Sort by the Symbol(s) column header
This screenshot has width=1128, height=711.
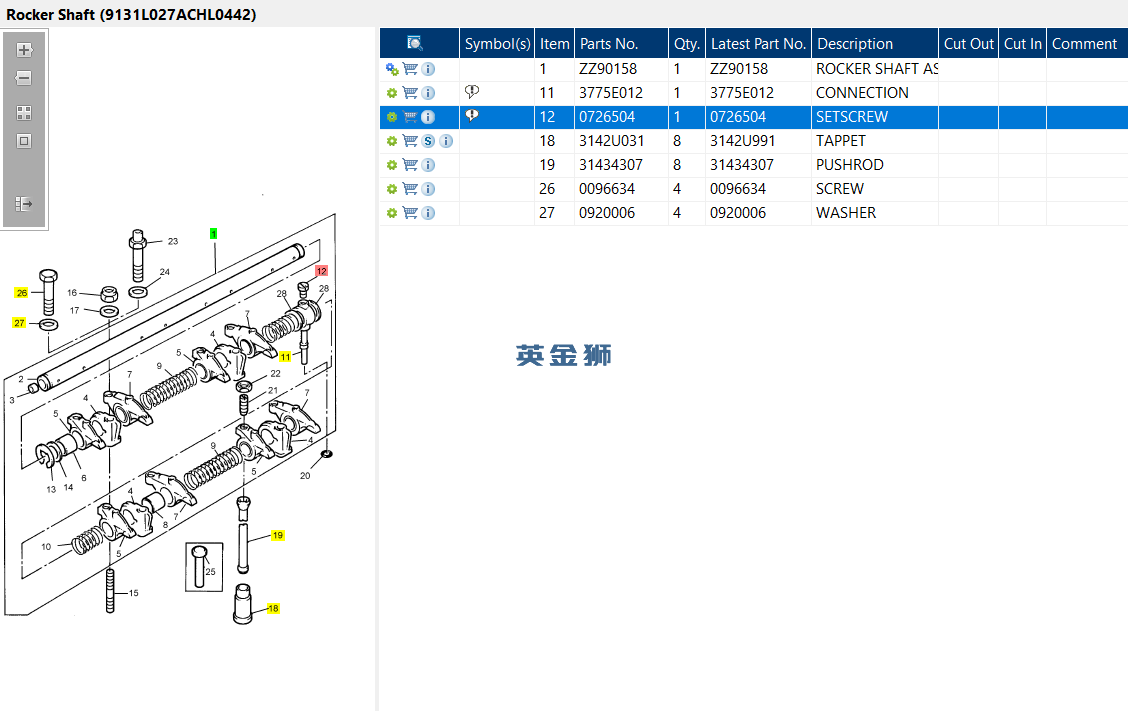497,43
